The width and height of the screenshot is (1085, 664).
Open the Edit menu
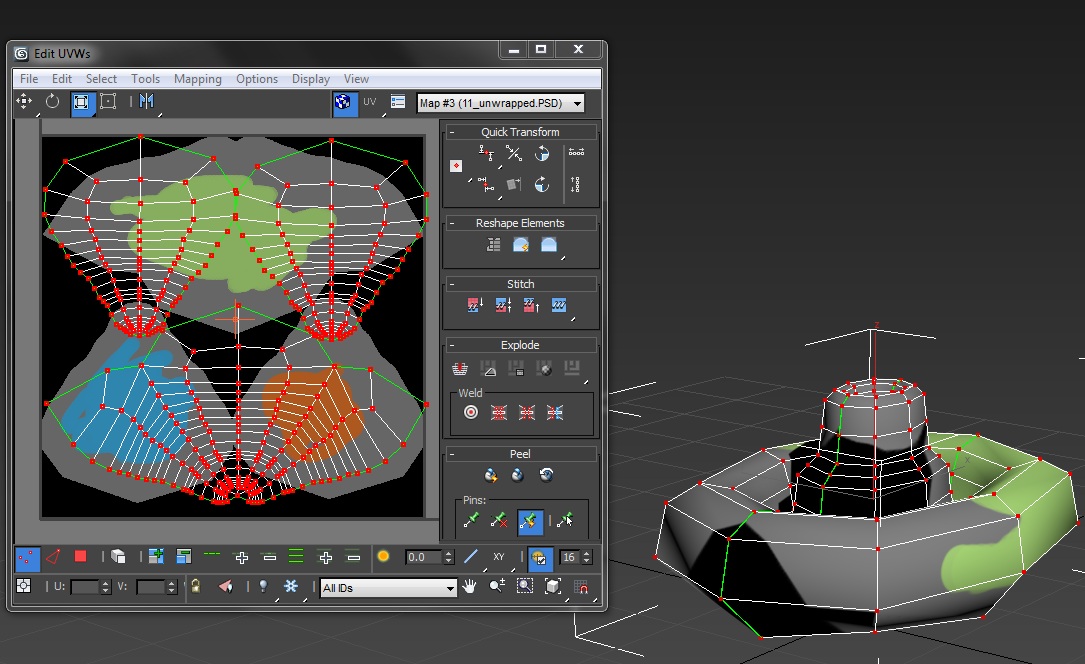click(62, 79)
